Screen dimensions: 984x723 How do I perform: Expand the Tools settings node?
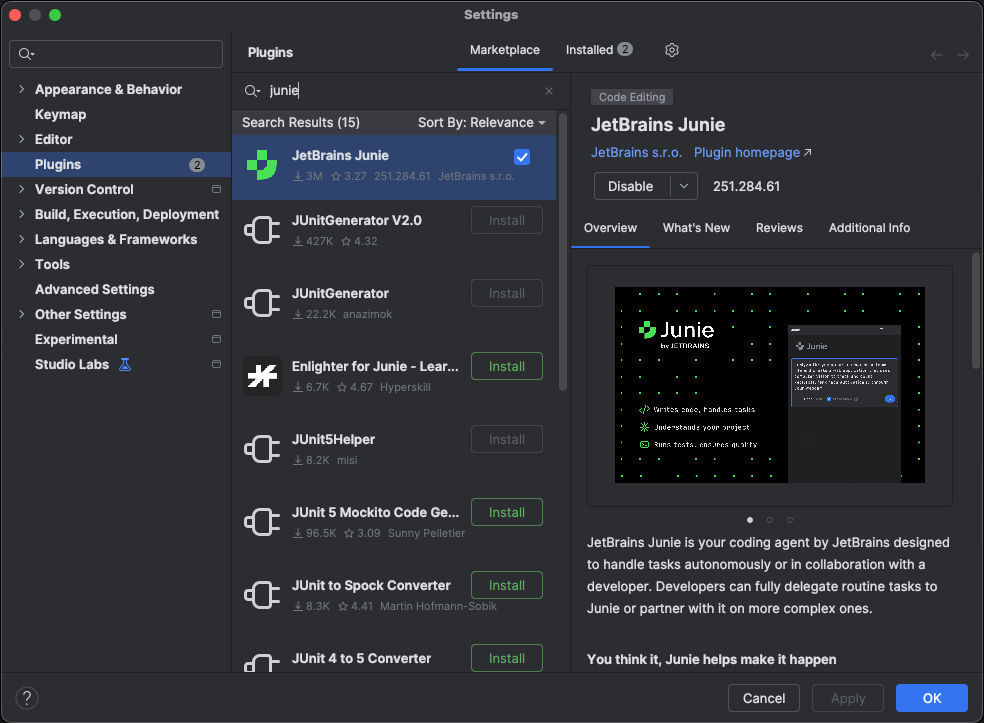click(21, 264)
